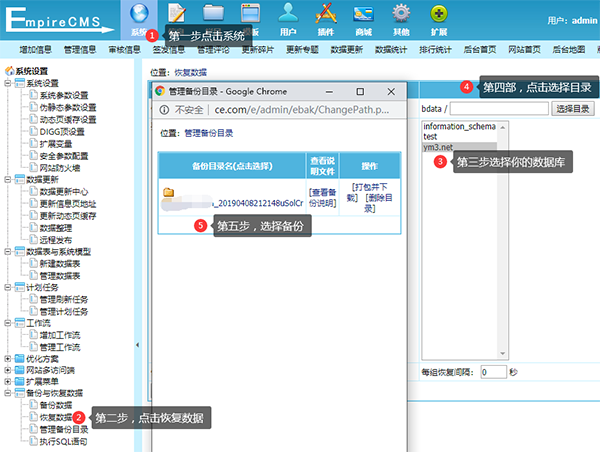Click the 系统 globe icon in top bar
The height and width of the screenshot is (452, 600).
tap(139, 14)
